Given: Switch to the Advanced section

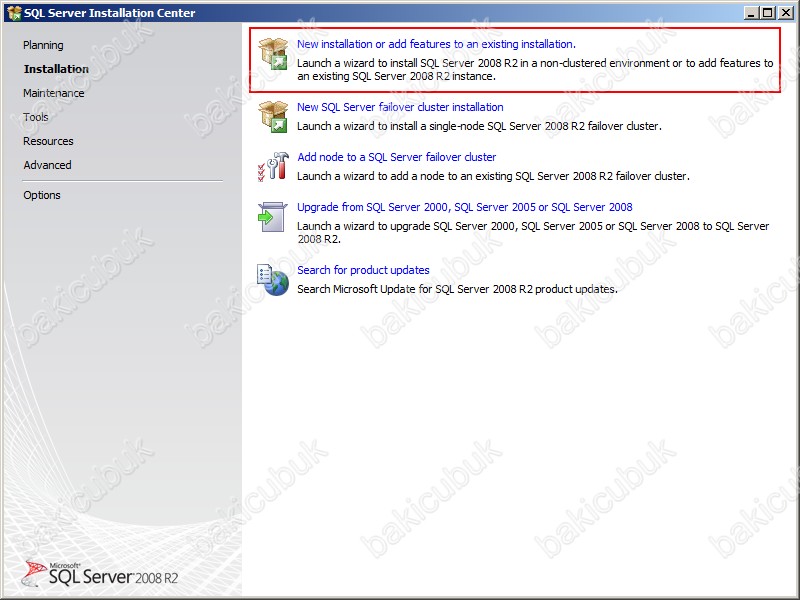Looking at the screenshot, I should (47, 165).
